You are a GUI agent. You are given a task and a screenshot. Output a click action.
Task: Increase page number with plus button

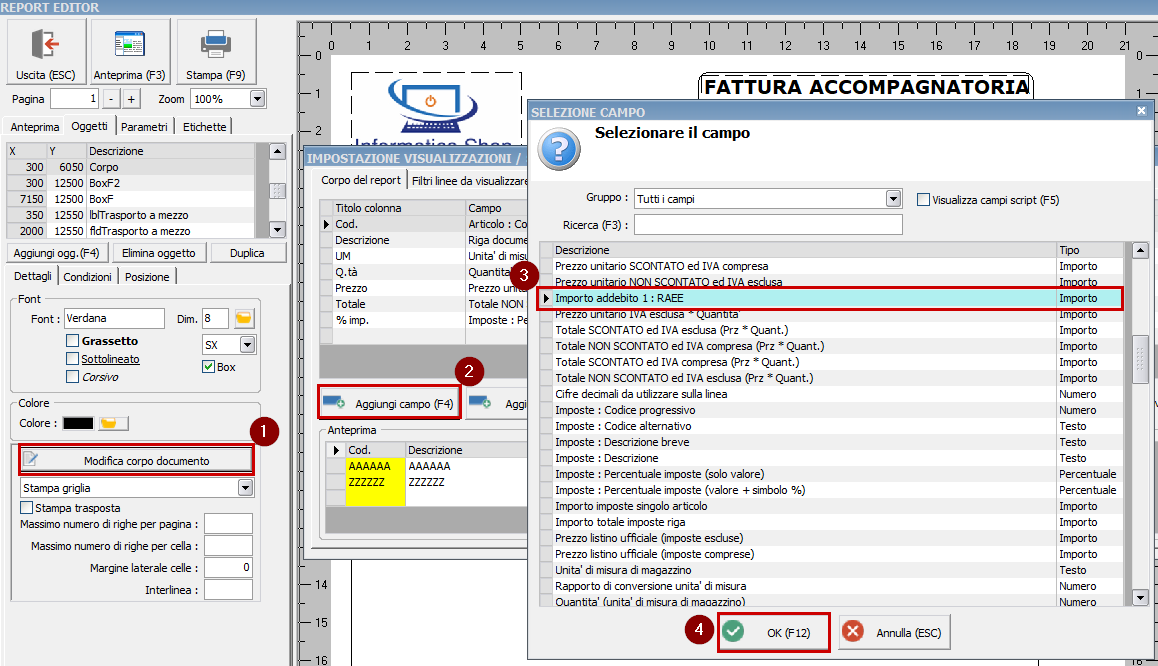[x=131, y=99]
